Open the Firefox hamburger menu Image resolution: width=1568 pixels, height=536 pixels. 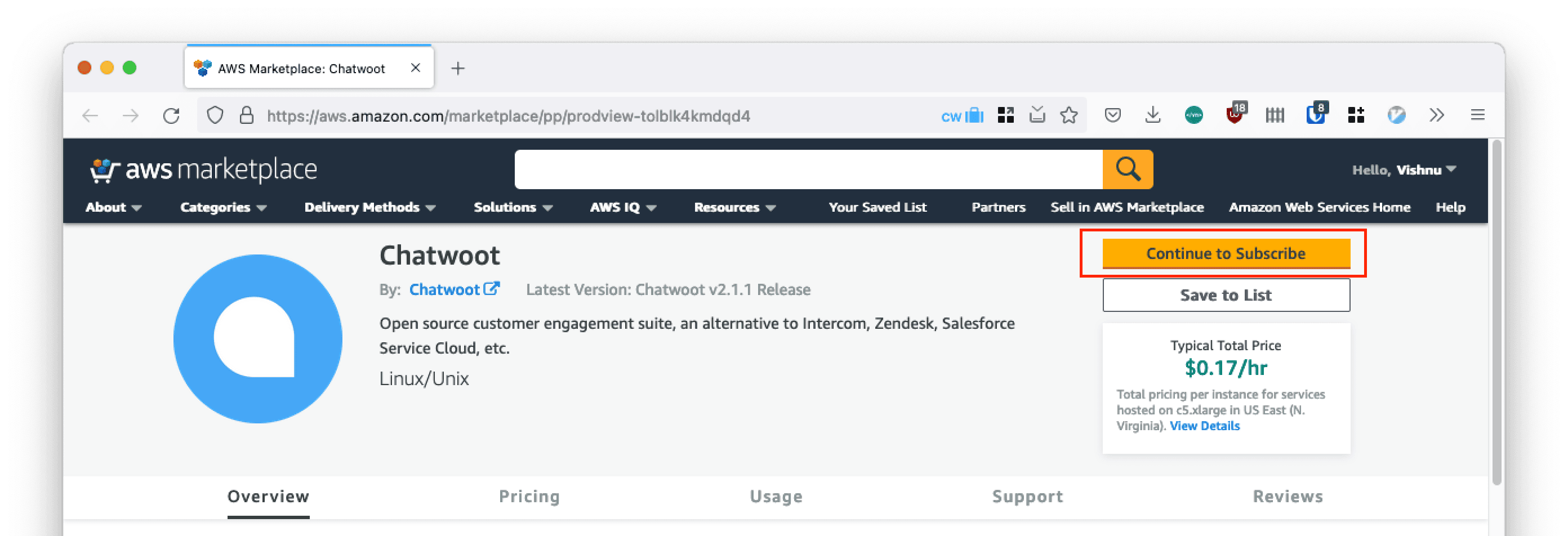[1478, 115]
